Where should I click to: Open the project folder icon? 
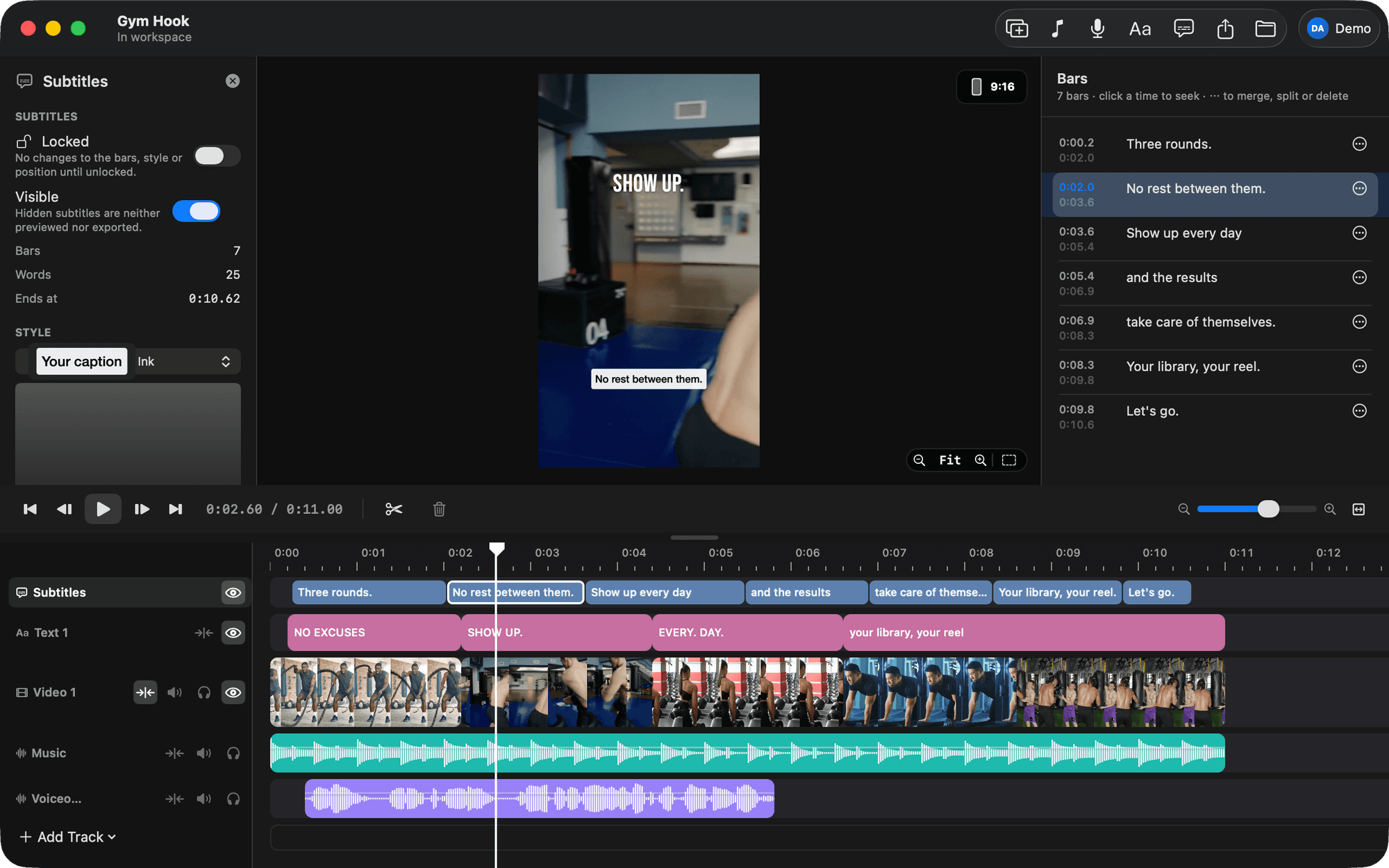[x=1265, y=28]
